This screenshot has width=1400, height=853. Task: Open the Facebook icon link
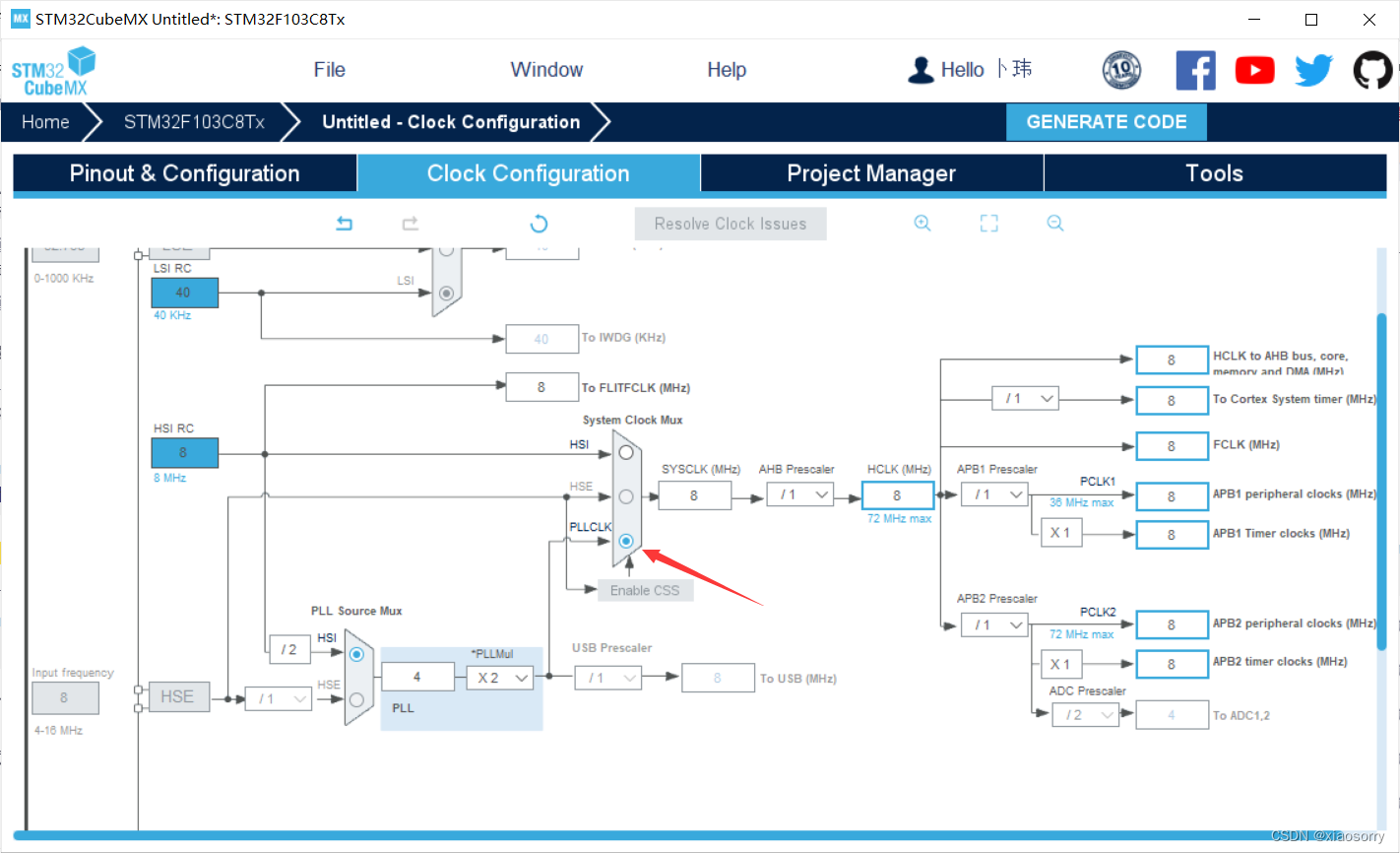[1196, 71]
